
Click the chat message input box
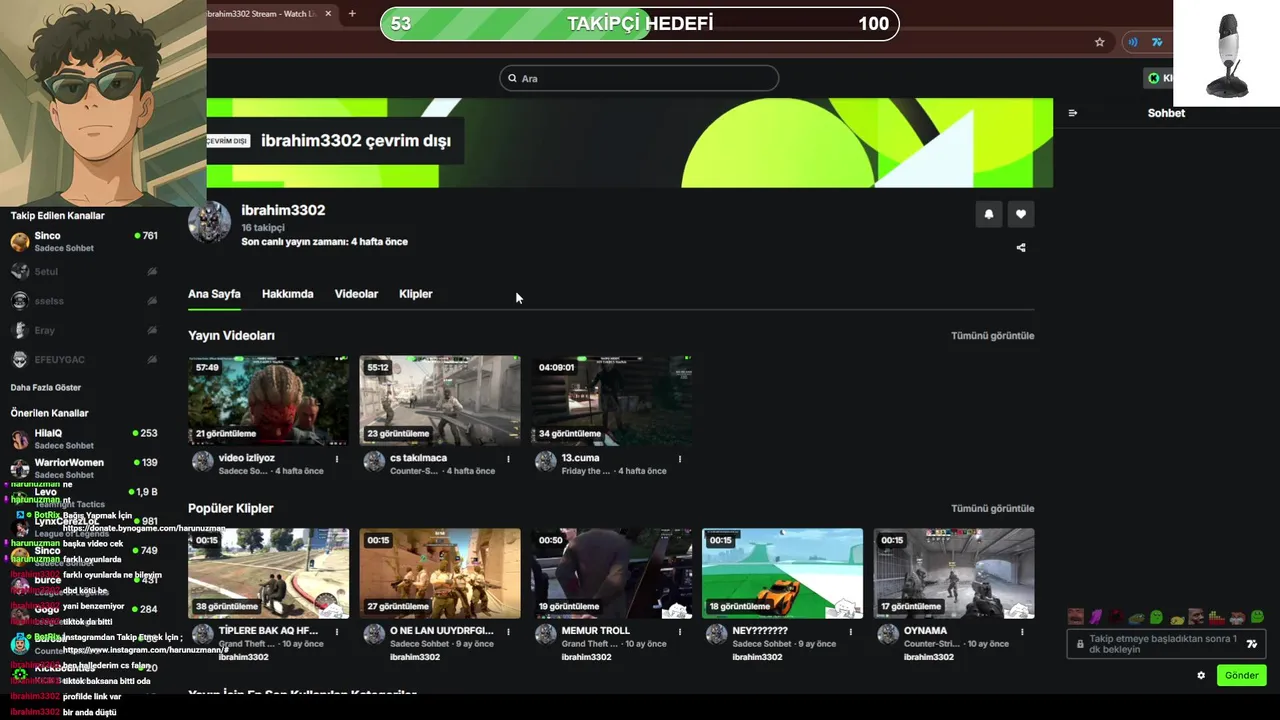[x=1166, y=644]
